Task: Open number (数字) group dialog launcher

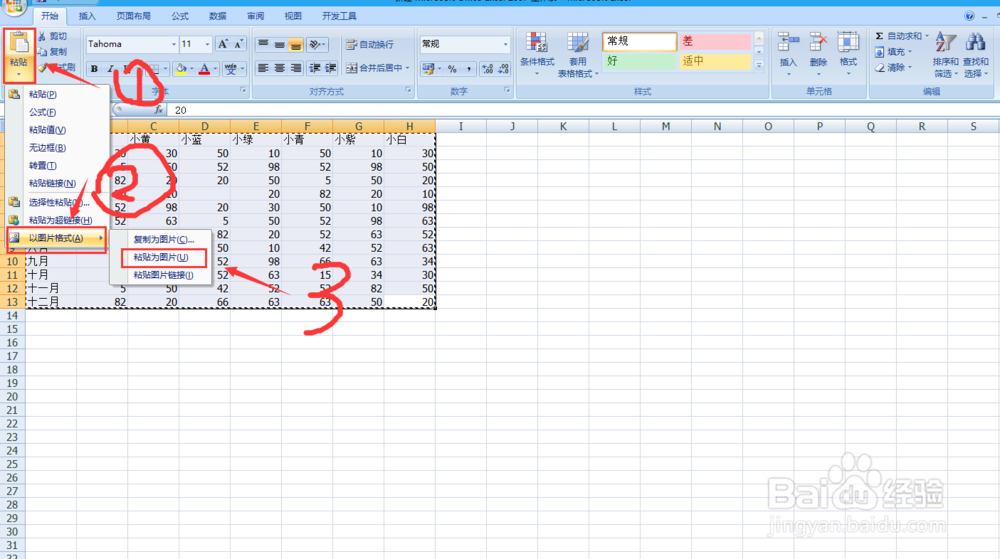Action: [507, 91]
